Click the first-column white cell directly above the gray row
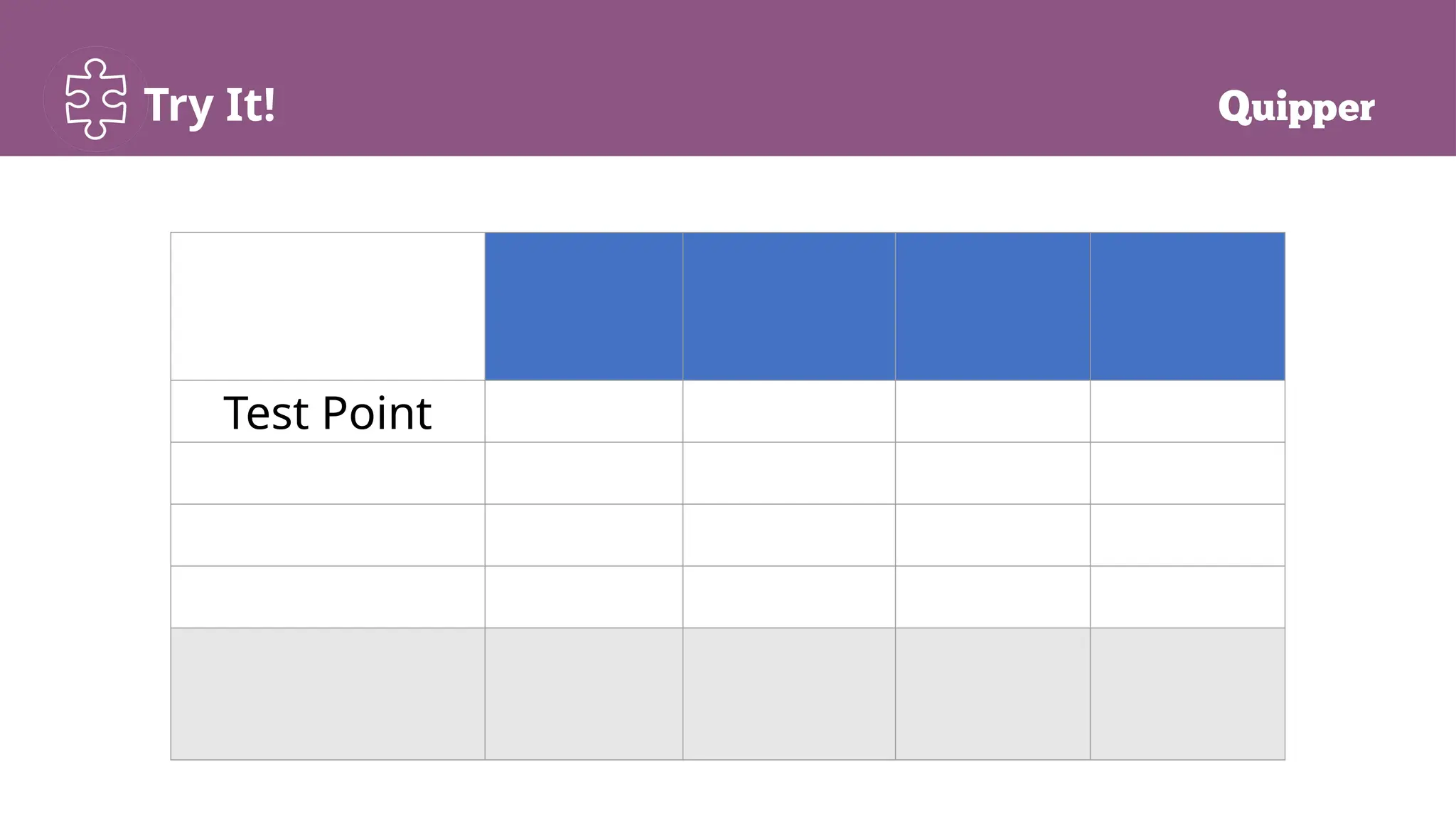The height and width of the screenshot is (819, 1456). pyautogui.click(x=328, y=597)
